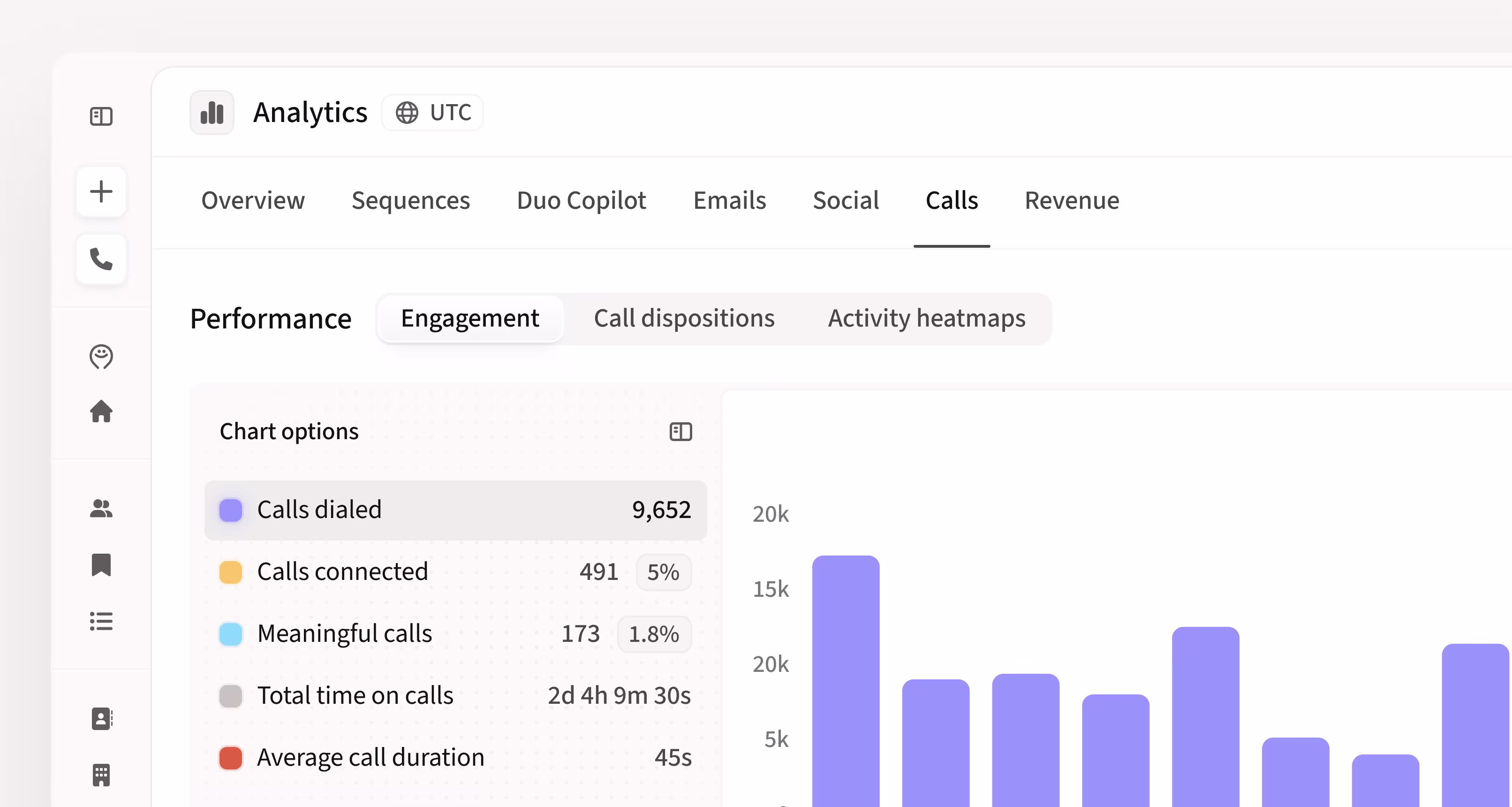Click the yellow Calls connected swatch
1512x807 pixels.
[231, 572]
